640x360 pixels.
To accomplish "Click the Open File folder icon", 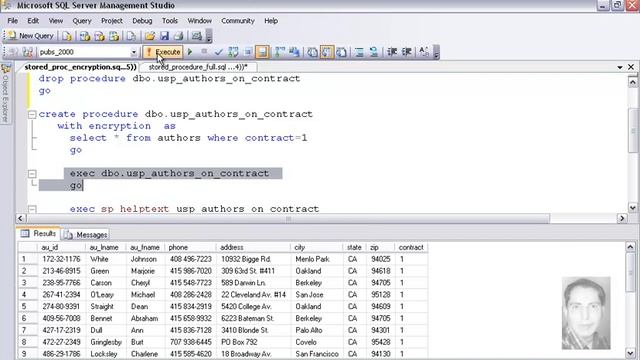I will point(150,36).
